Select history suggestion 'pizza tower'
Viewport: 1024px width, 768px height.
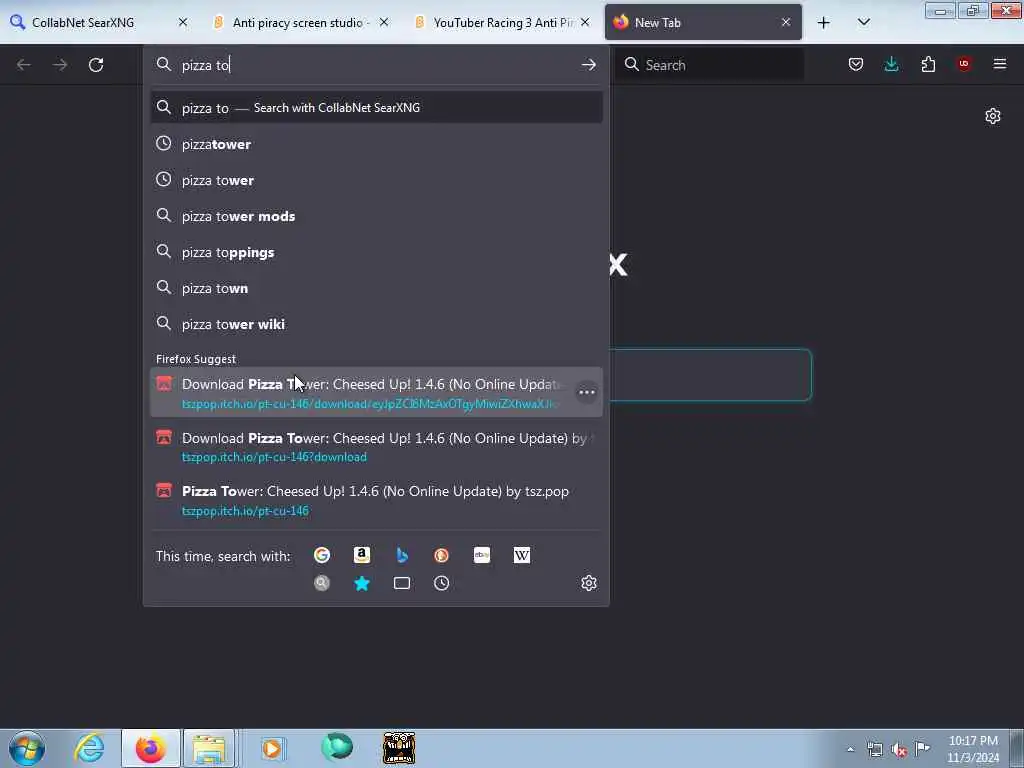tap(376, 180)
